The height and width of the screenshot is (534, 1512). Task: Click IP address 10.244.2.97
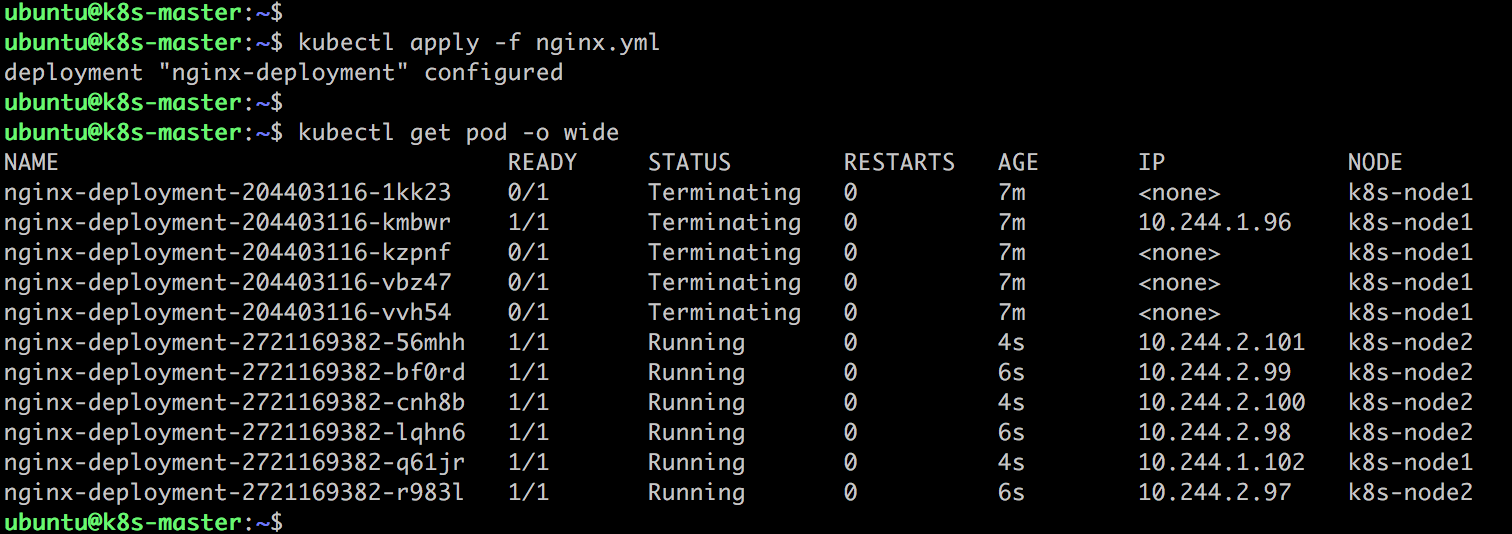point(1214,492)
